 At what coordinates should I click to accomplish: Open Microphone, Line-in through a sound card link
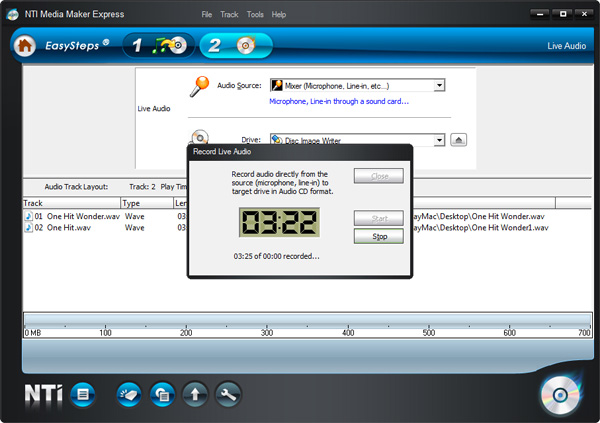tap(339, 101)
